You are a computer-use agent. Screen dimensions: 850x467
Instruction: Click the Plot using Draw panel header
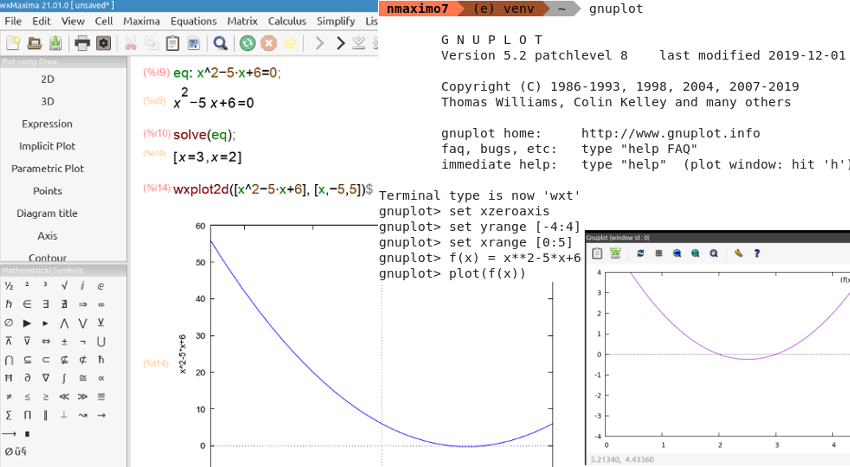pyautogui.click(x=63, y=61)
